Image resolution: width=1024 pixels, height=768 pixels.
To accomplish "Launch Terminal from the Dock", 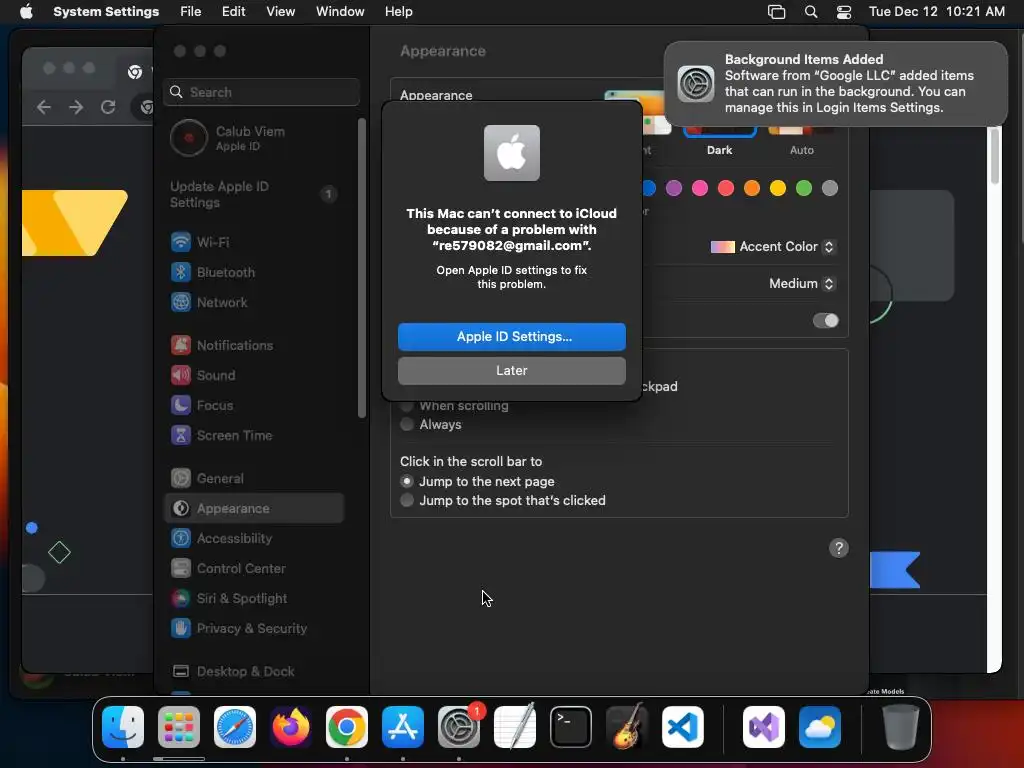I will click(x=571, y=727).
